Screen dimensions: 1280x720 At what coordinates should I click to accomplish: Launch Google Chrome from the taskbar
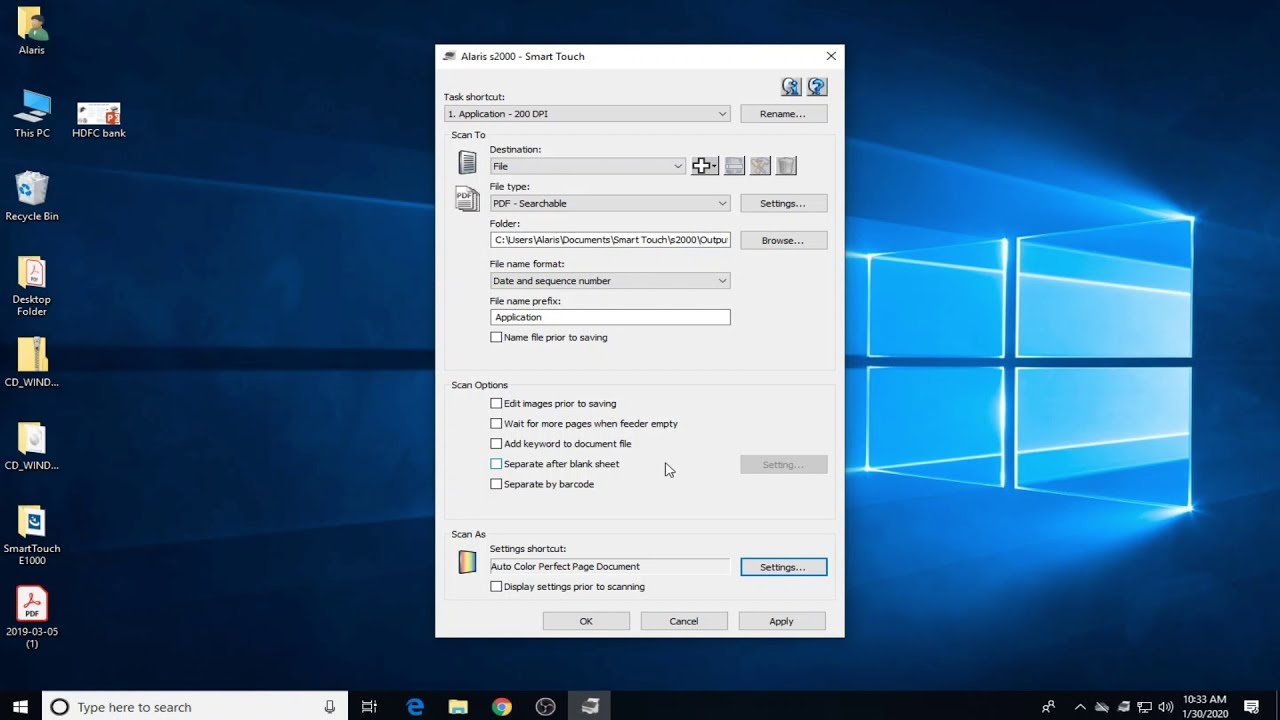[x=502, y=707]
